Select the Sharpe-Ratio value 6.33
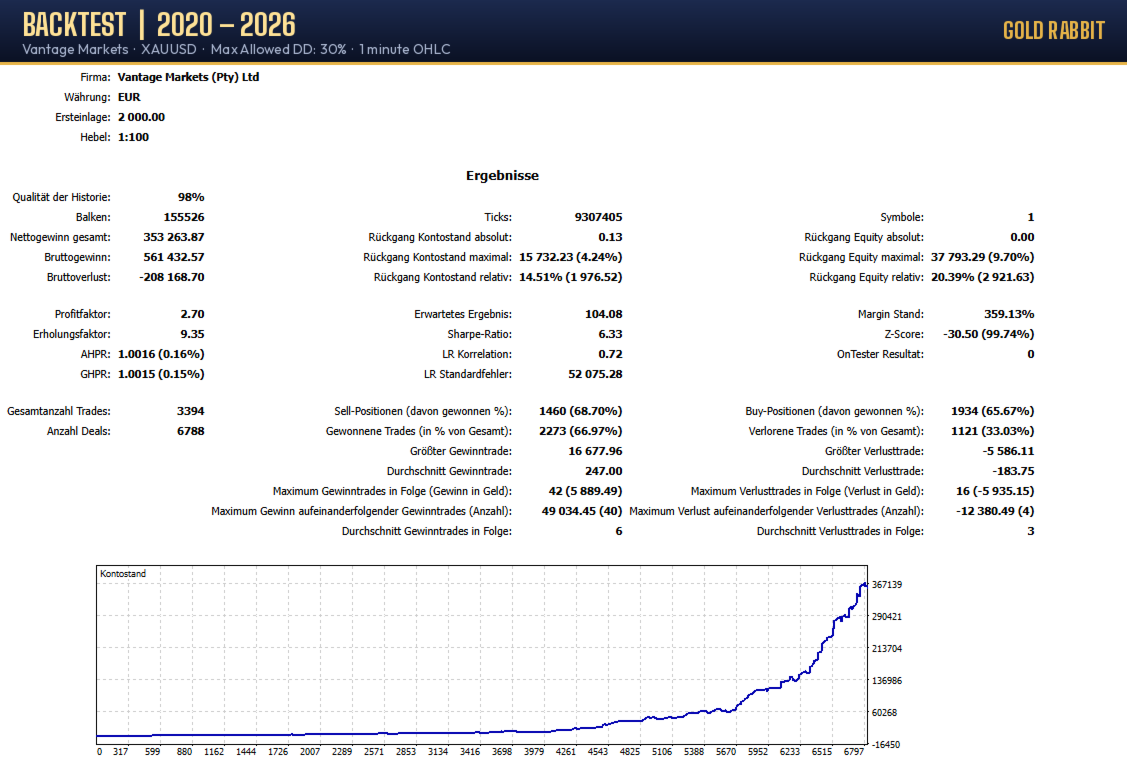 pos(610,334)
